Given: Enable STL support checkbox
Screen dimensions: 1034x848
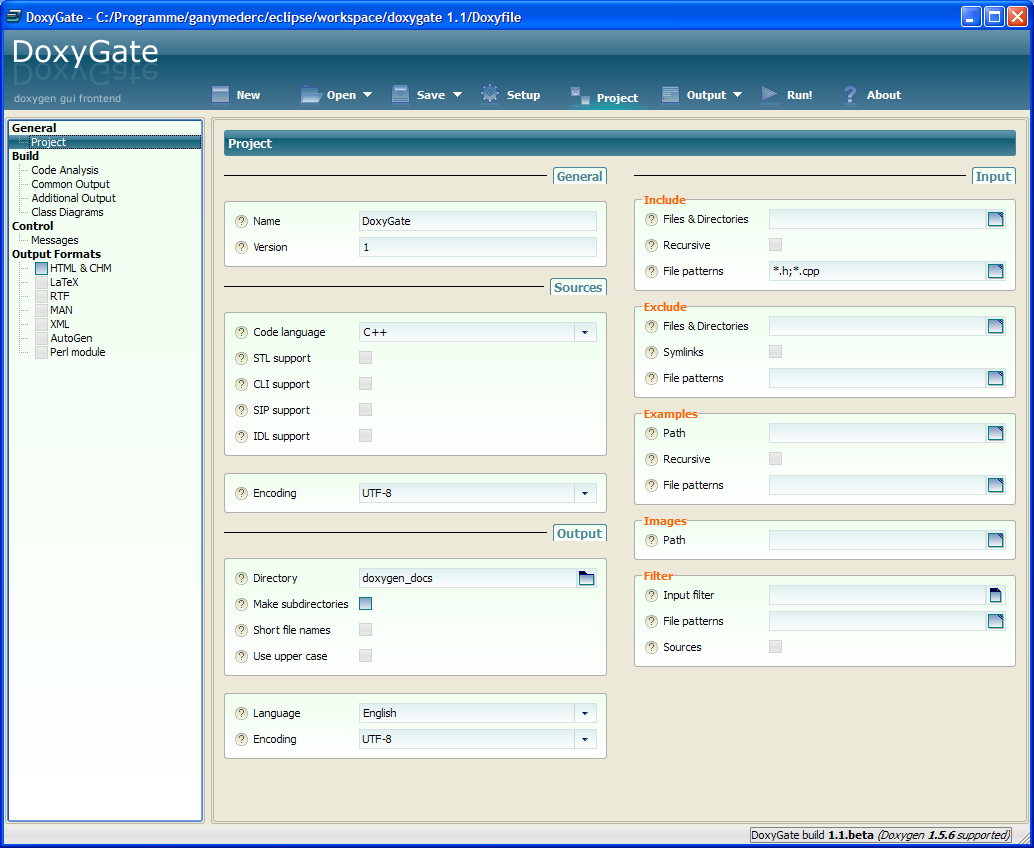Looking at the screenshot, I should pos(365,357).
